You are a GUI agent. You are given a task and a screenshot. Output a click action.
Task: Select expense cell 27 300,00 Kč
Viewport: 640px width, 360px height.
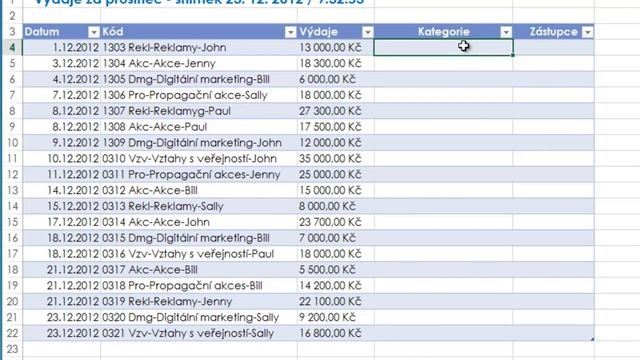(x=336, y=111)
